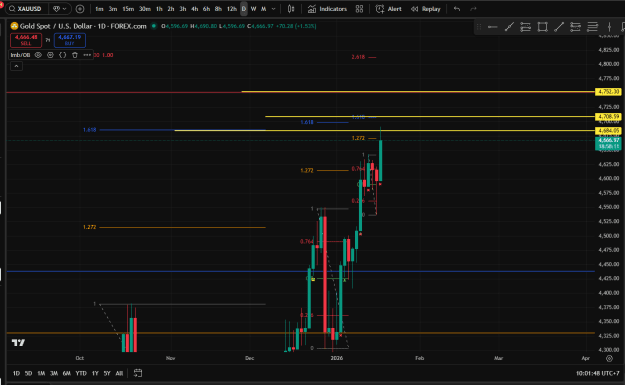Screen dimensions: 625x385
Task: Select the monthly M timeframe
Action: click(263, 9)
